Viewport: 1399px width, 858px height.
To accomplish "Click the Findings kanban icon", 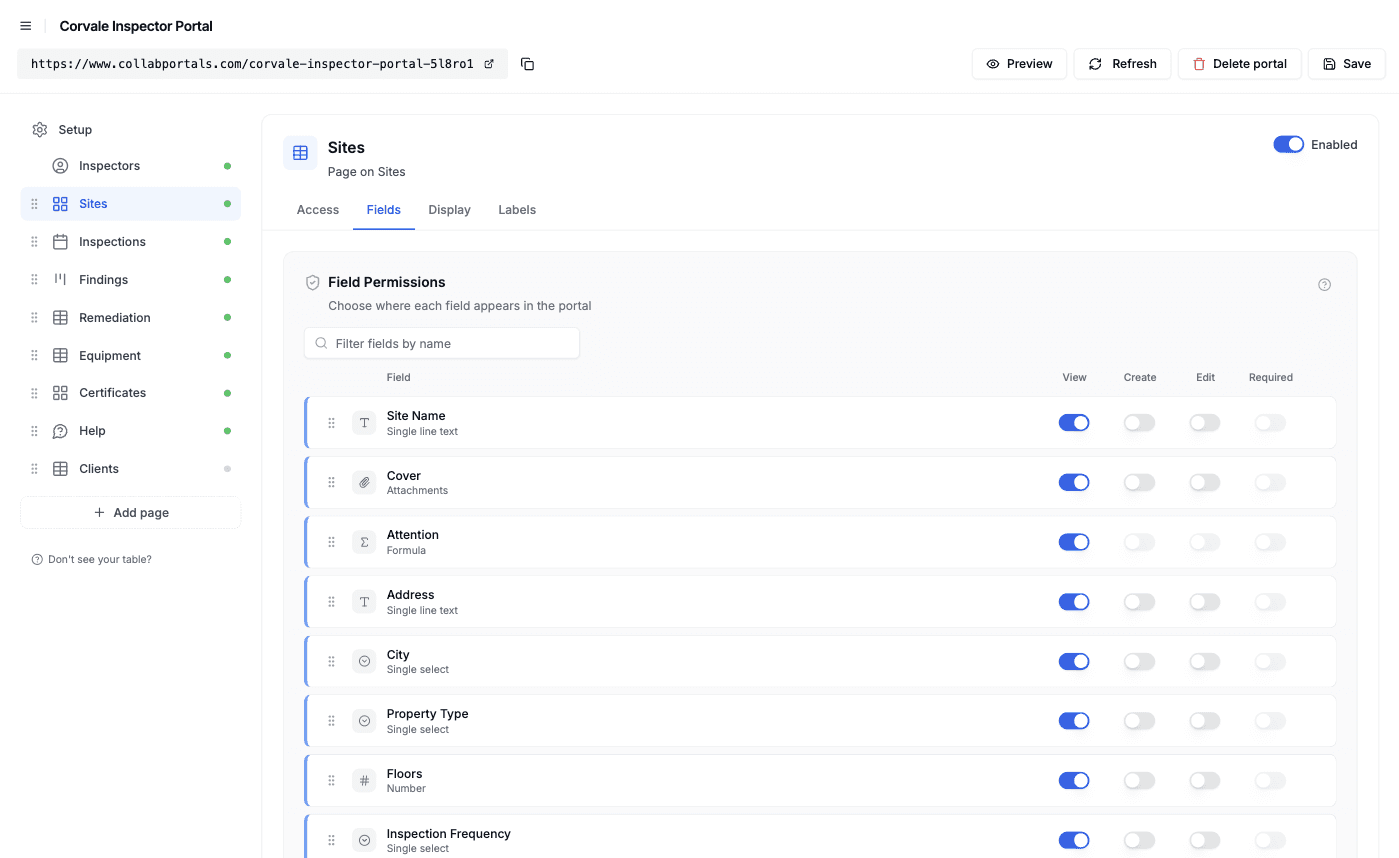I will 61,280.
